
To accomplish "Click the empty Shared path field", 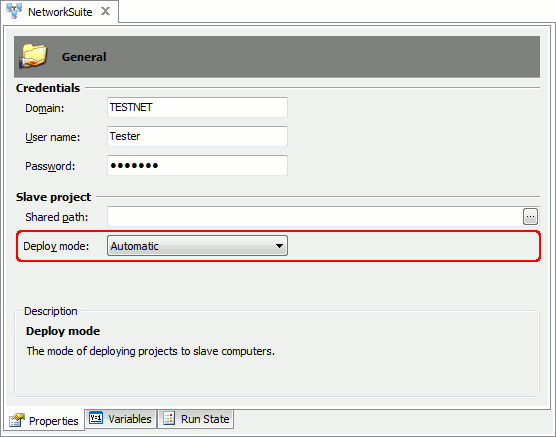I will coord(315,217).
